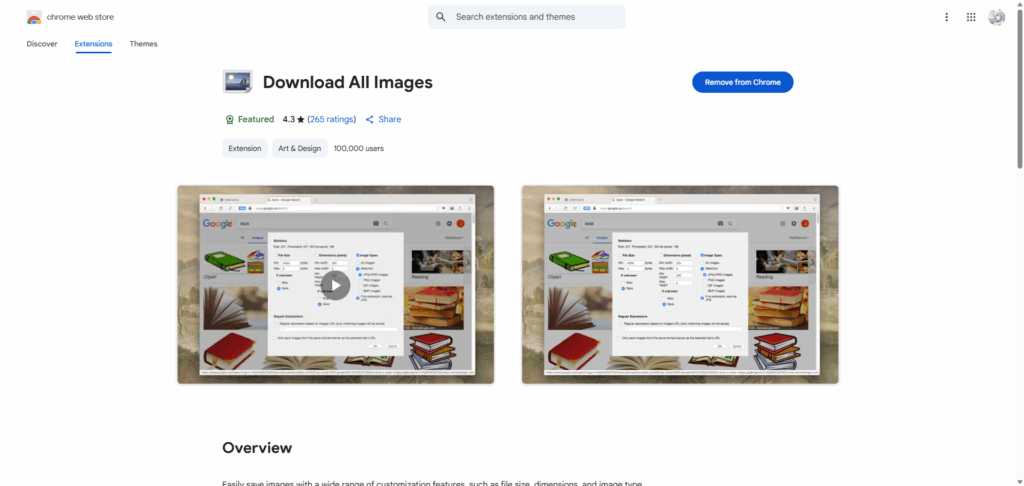The height and width of the screenshot is (486, 1024).
Task: Click the share icon next to Share
Action: [x=370, y=120]
